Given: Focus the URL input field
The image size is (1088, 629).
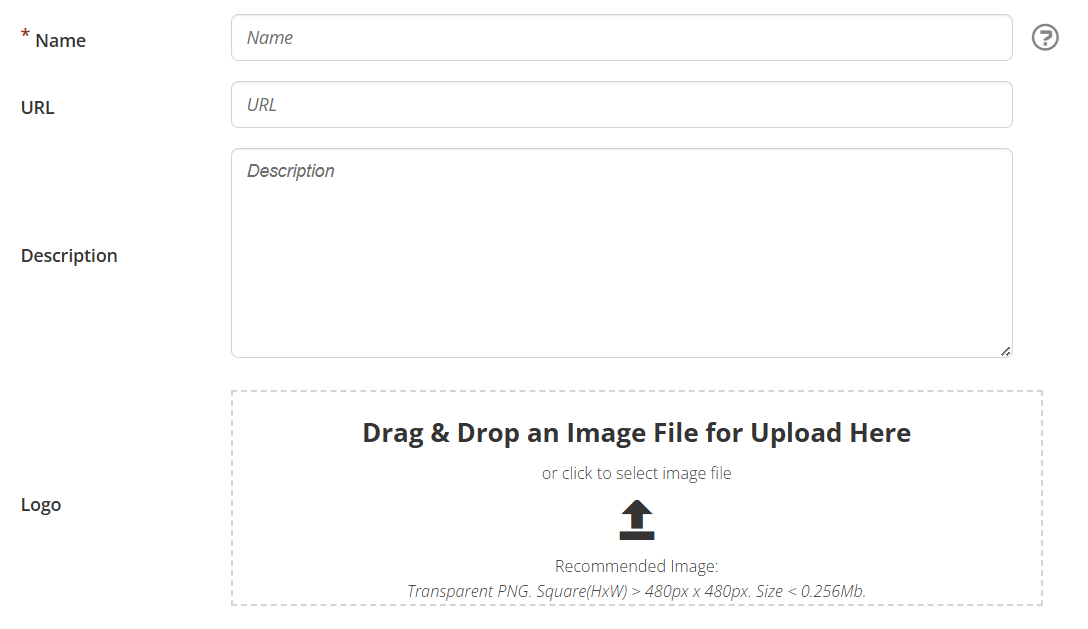Looking at the screenshot, I should tap(622, 105).
